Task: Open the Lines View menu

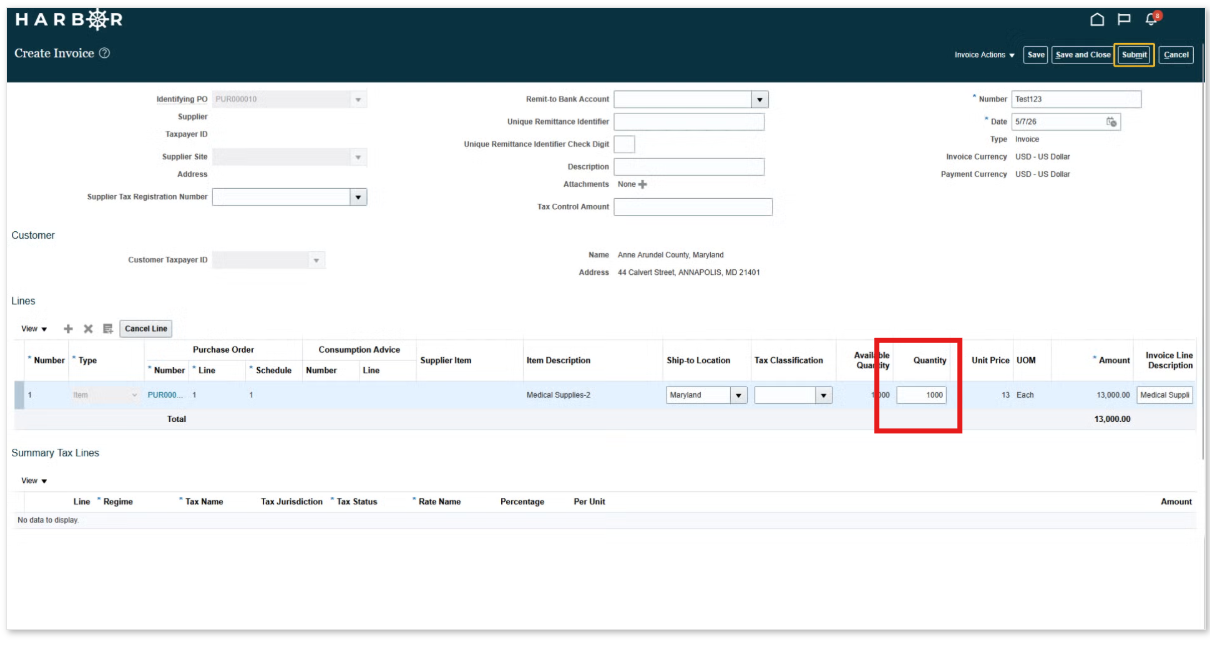Action: (x=34, y=329)
